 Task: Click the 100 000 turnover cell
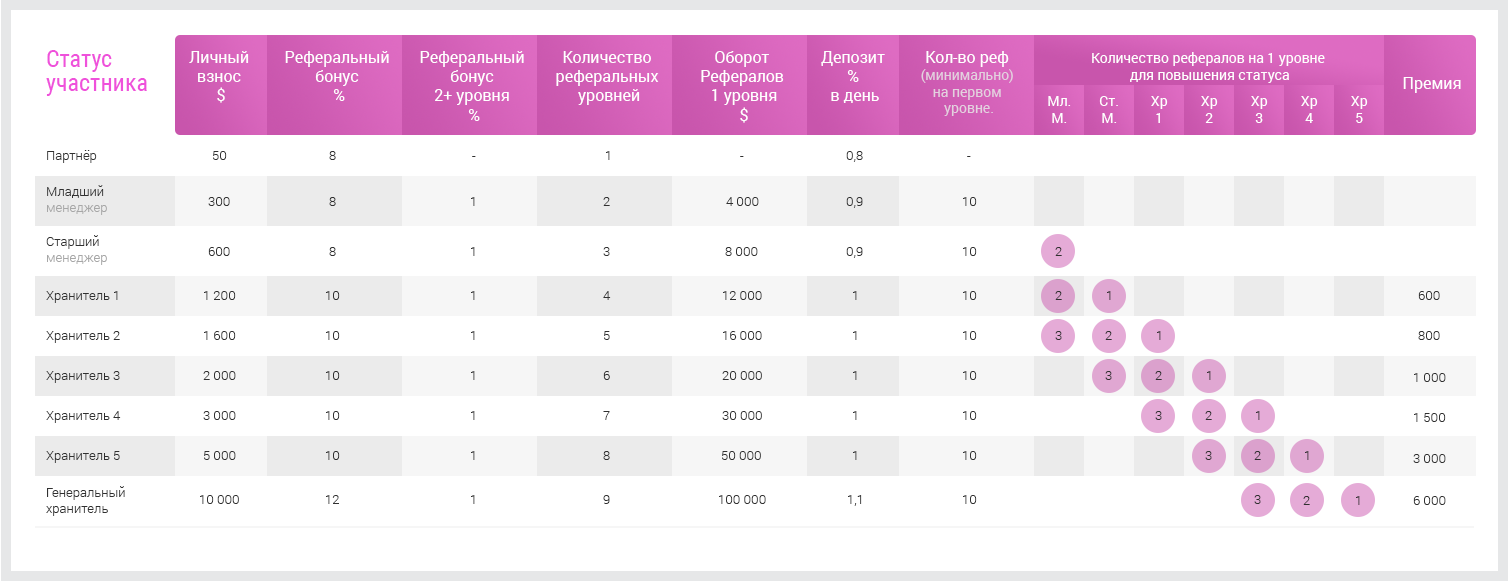coord(742,500)
